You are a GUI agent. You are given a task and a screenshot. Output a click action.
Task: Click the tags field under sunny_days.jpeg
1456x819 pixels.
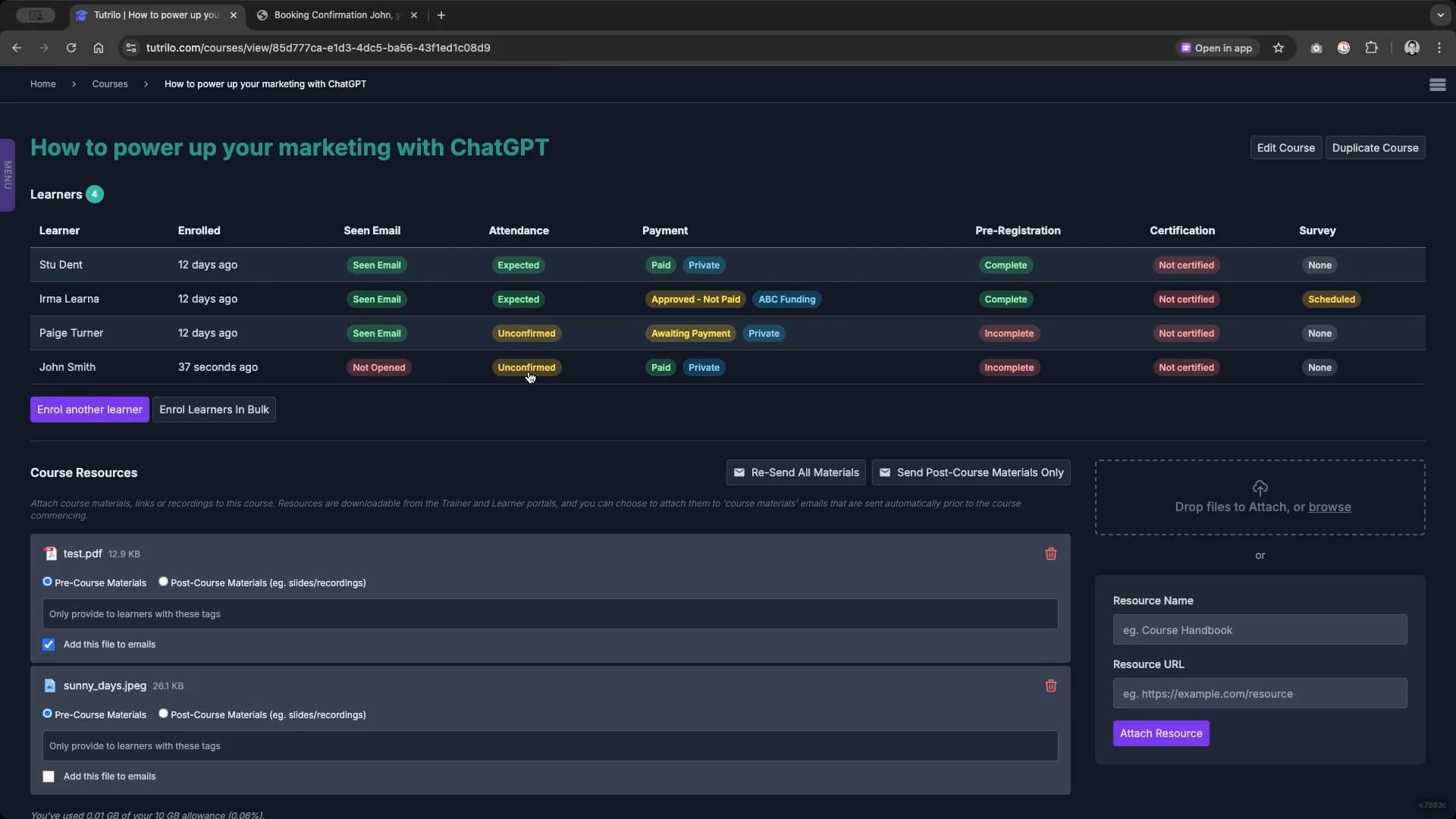pos(550,745)
